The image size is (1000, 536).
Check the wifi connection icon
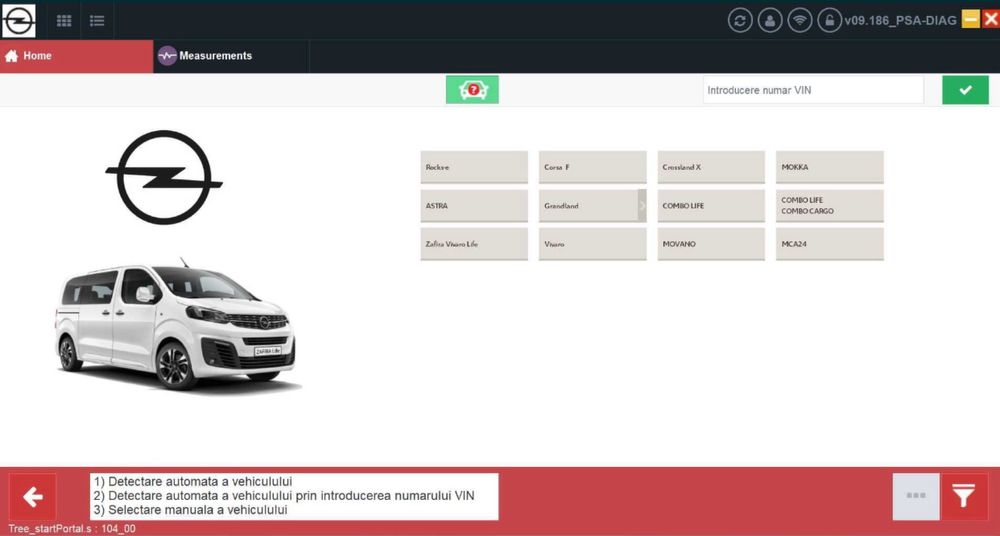800,20
